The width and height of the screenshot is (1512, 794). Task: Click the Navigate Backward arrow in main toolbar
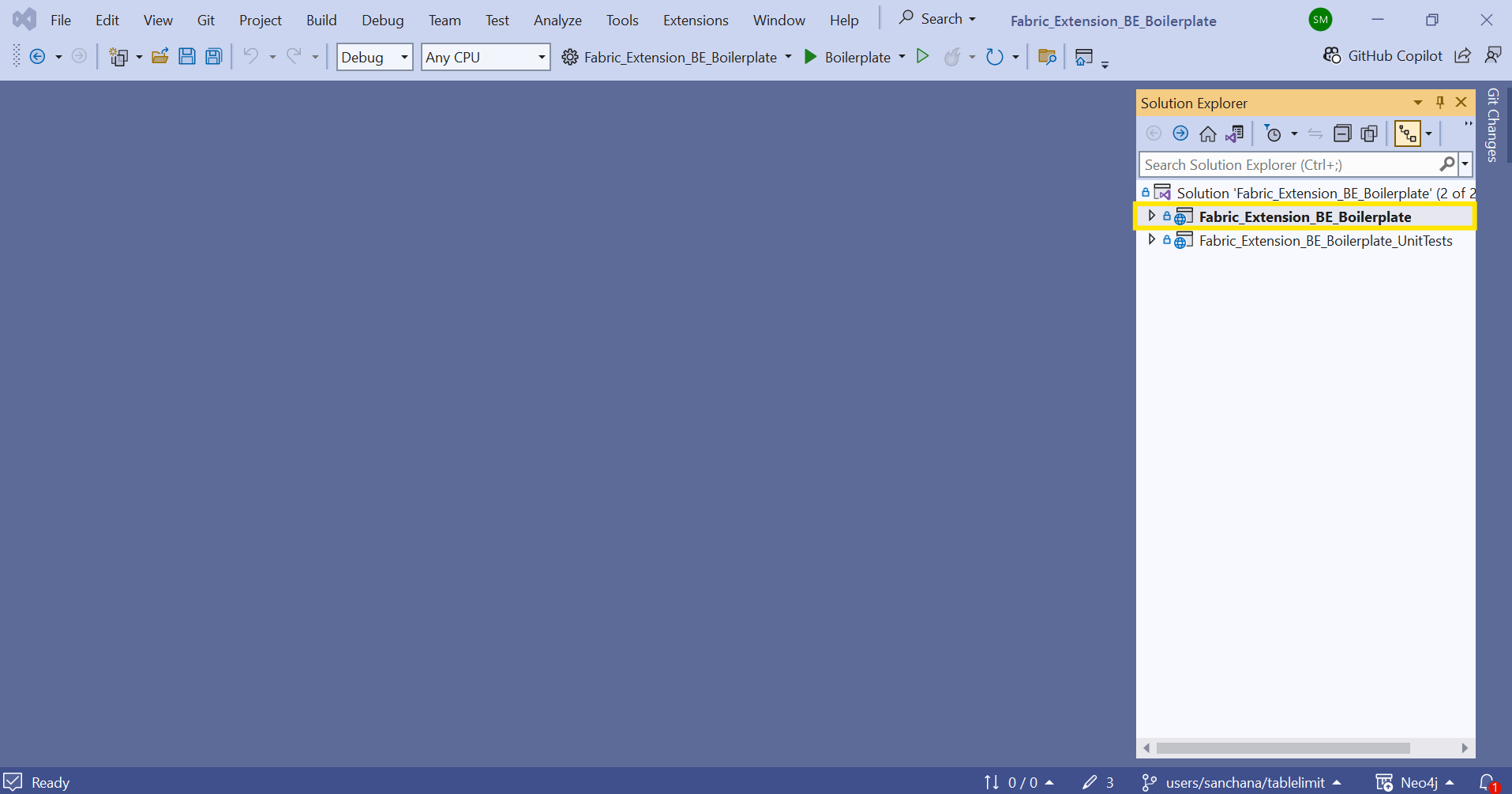(x=37, y=56)
